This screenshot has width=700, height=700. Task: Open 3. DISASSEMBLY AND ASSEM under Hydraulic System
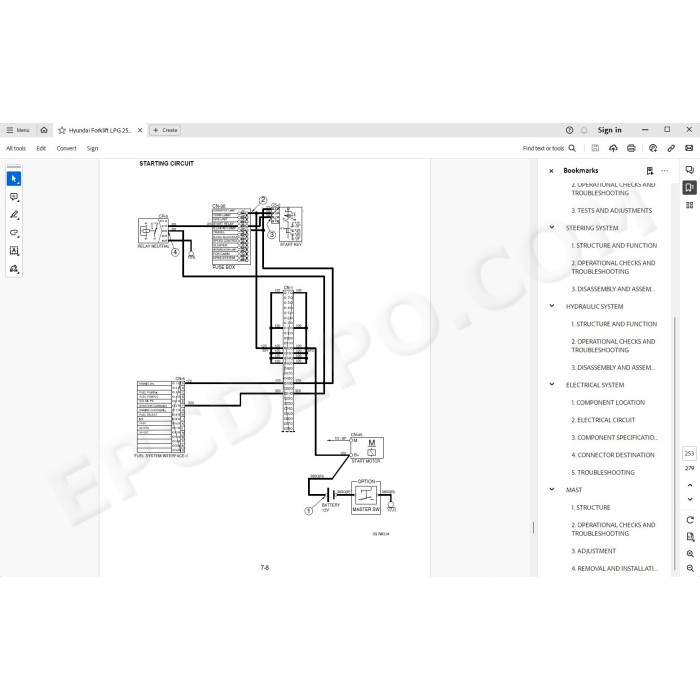tap(613, 367)
